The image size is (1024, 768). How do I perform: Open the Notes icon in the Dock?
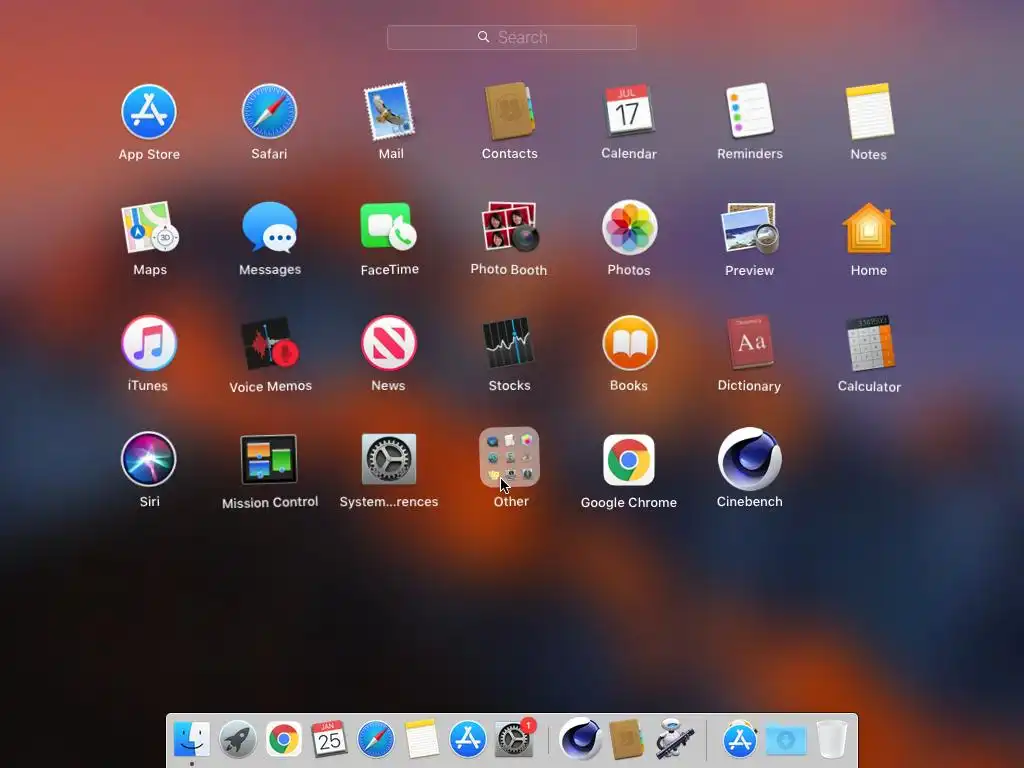[x=421, y=739]
